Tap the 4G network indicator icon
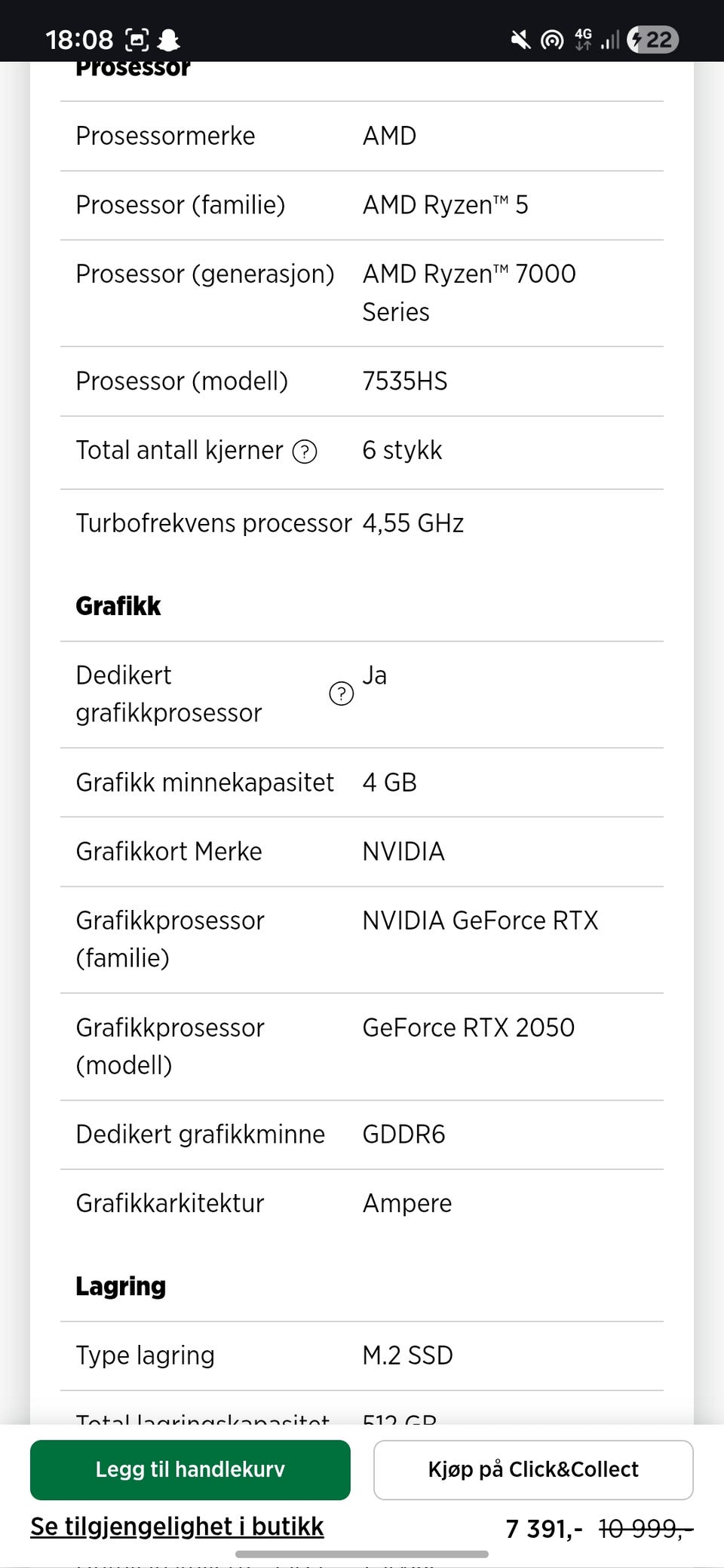 pos(583,38)
